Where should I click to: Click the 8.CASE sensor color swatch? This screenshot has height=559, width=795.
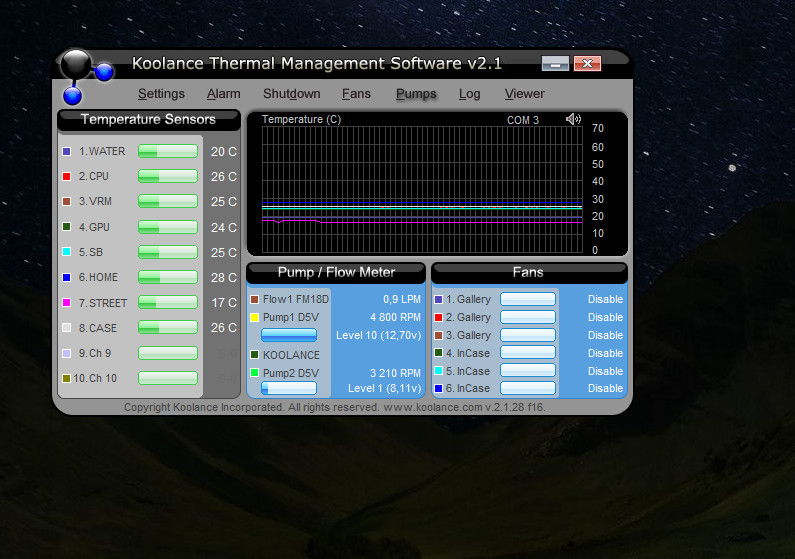[66, 328]
